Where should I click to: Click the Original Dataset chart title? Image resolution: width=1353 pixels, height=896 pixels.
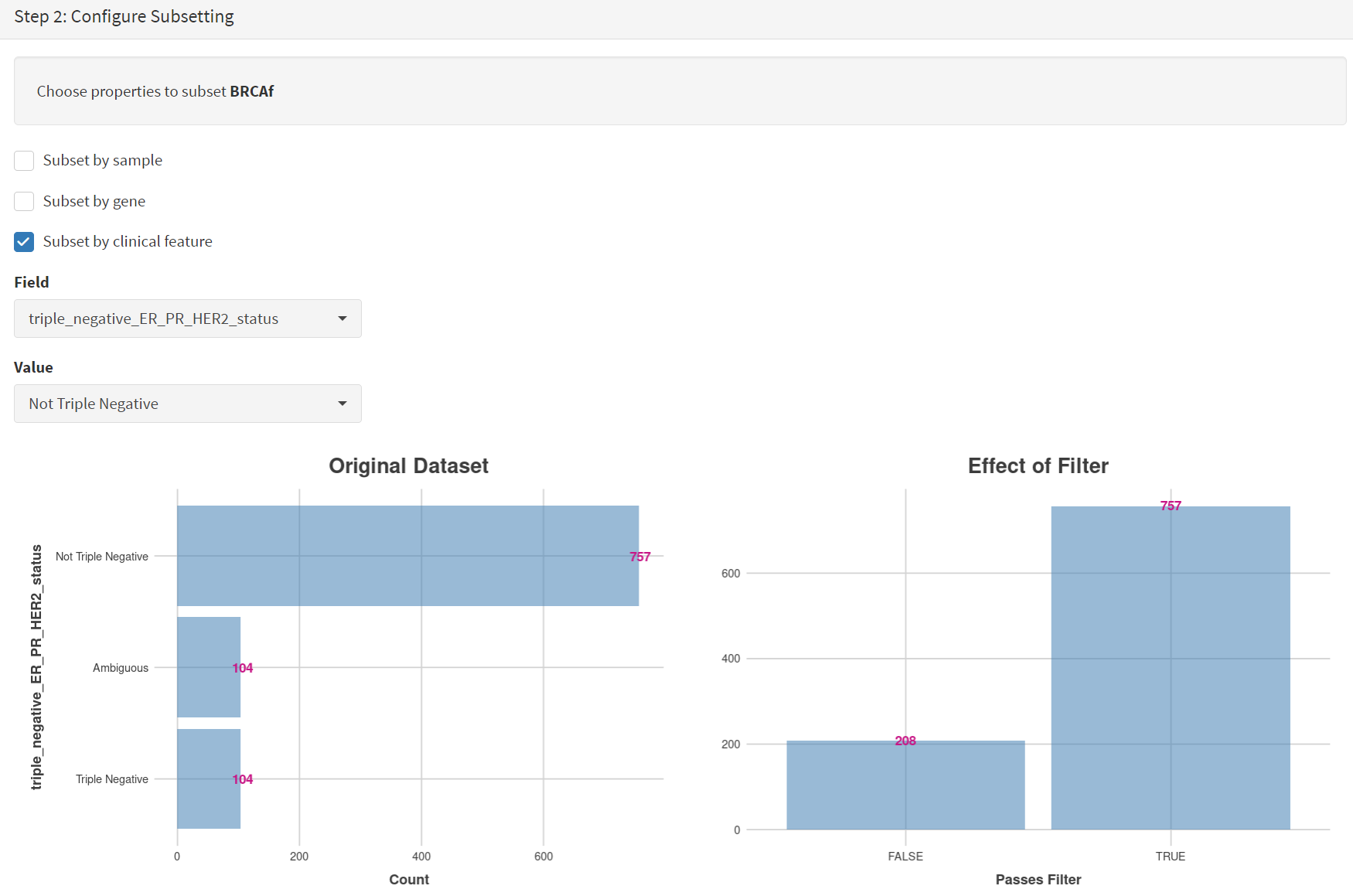(x=408, y=465)
